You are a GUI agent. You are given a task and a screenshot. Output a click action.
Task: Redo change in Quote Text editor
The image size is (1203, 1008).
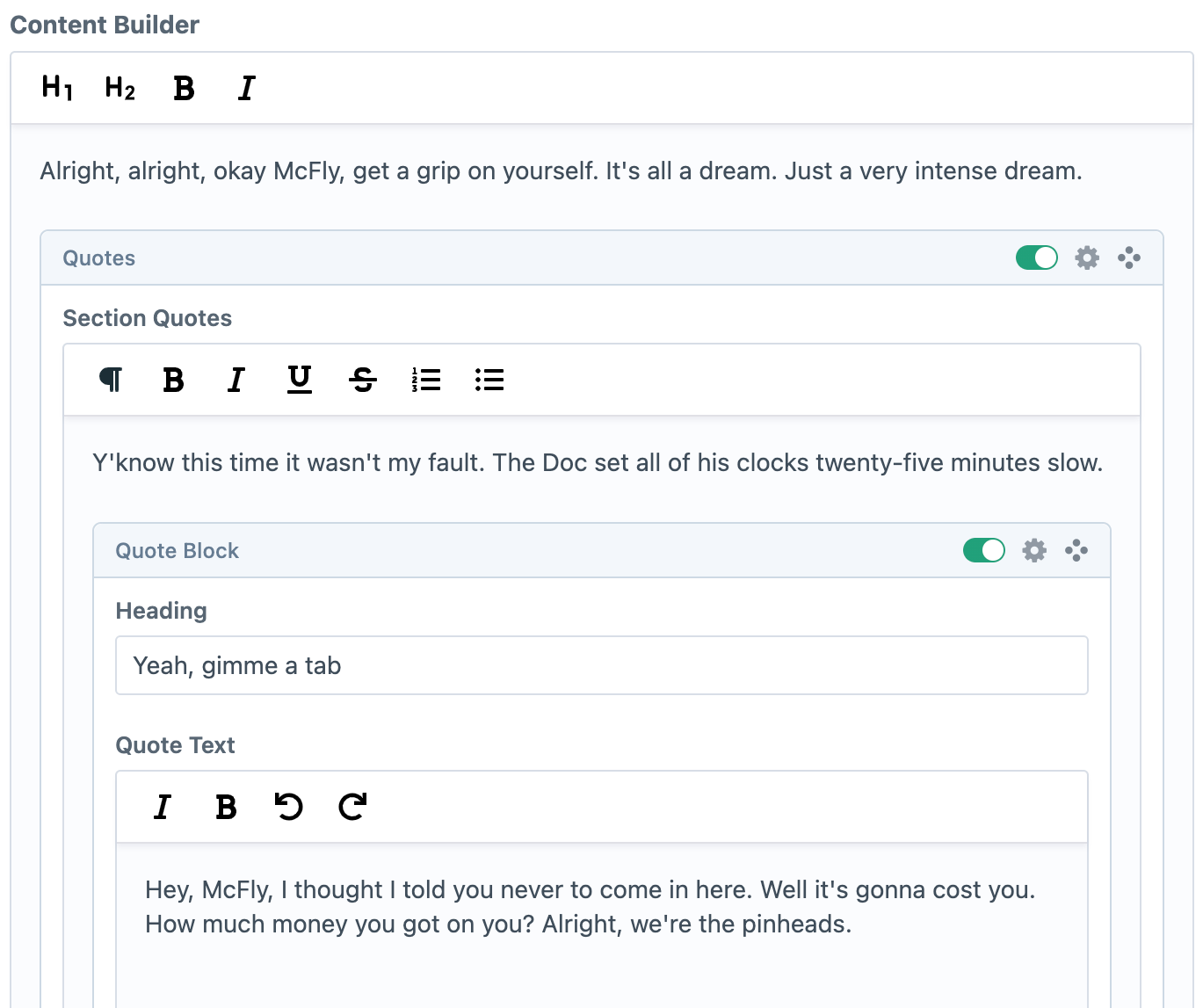[x=352, y=807]
